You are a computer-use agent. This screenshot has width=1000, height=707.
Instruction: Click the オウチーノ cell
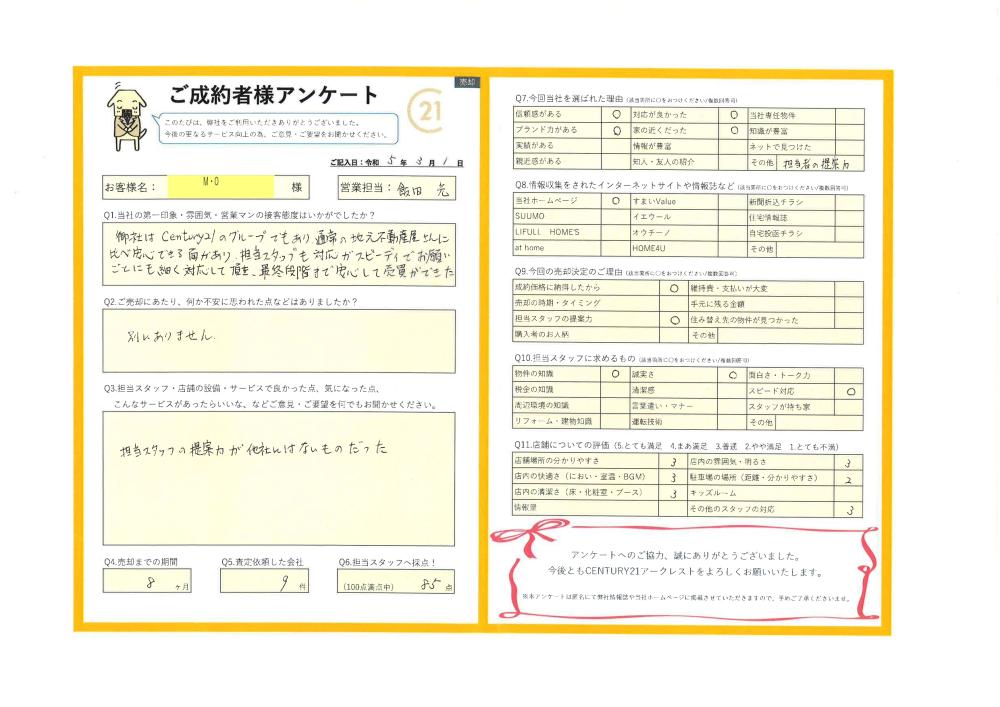point(674,233)
